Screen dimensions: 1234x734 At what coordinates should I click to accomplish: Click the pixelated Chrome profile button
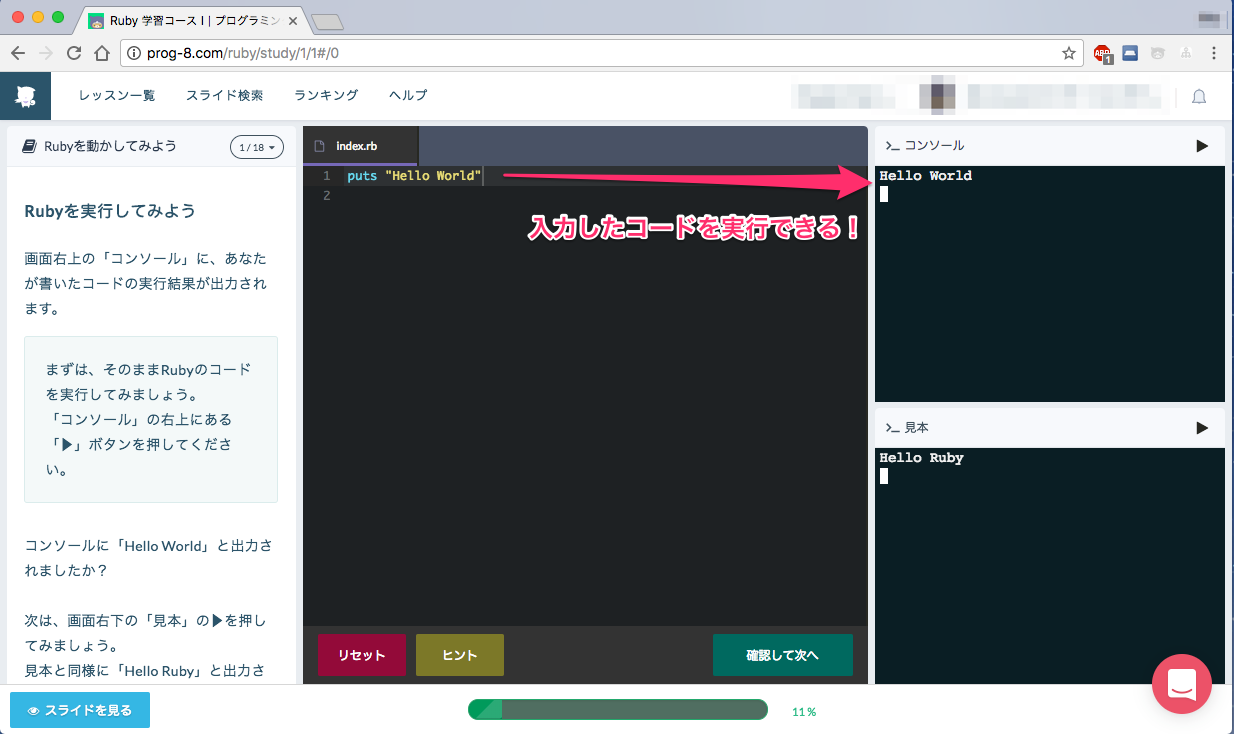point(1209,17)
